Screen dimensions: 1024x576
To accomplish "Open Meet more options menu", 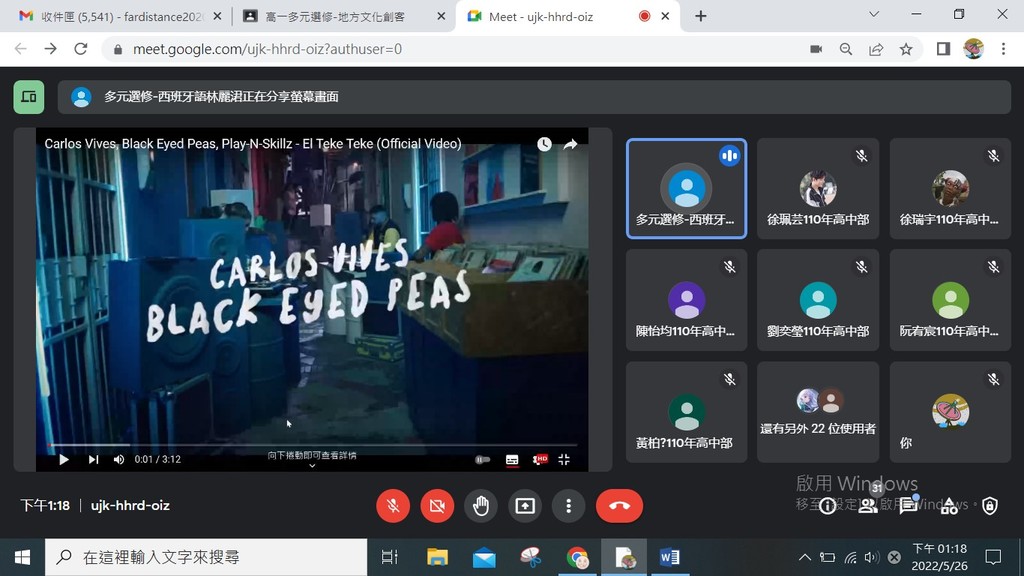I will [x=568, y=505].
